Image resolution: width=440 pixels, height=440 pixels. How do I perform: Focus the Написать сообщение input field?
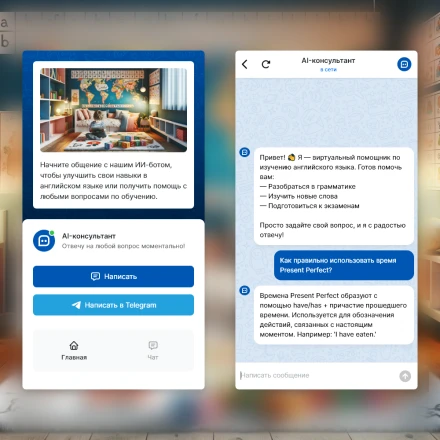pyautogui.click(x=317, y=376)
